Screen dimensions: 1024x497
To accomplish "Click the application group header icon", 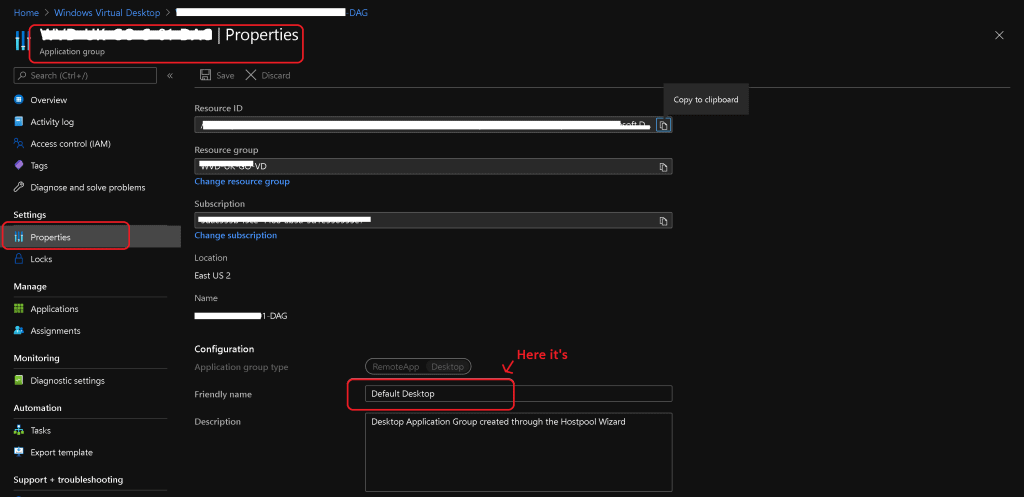I will point(20,40).
